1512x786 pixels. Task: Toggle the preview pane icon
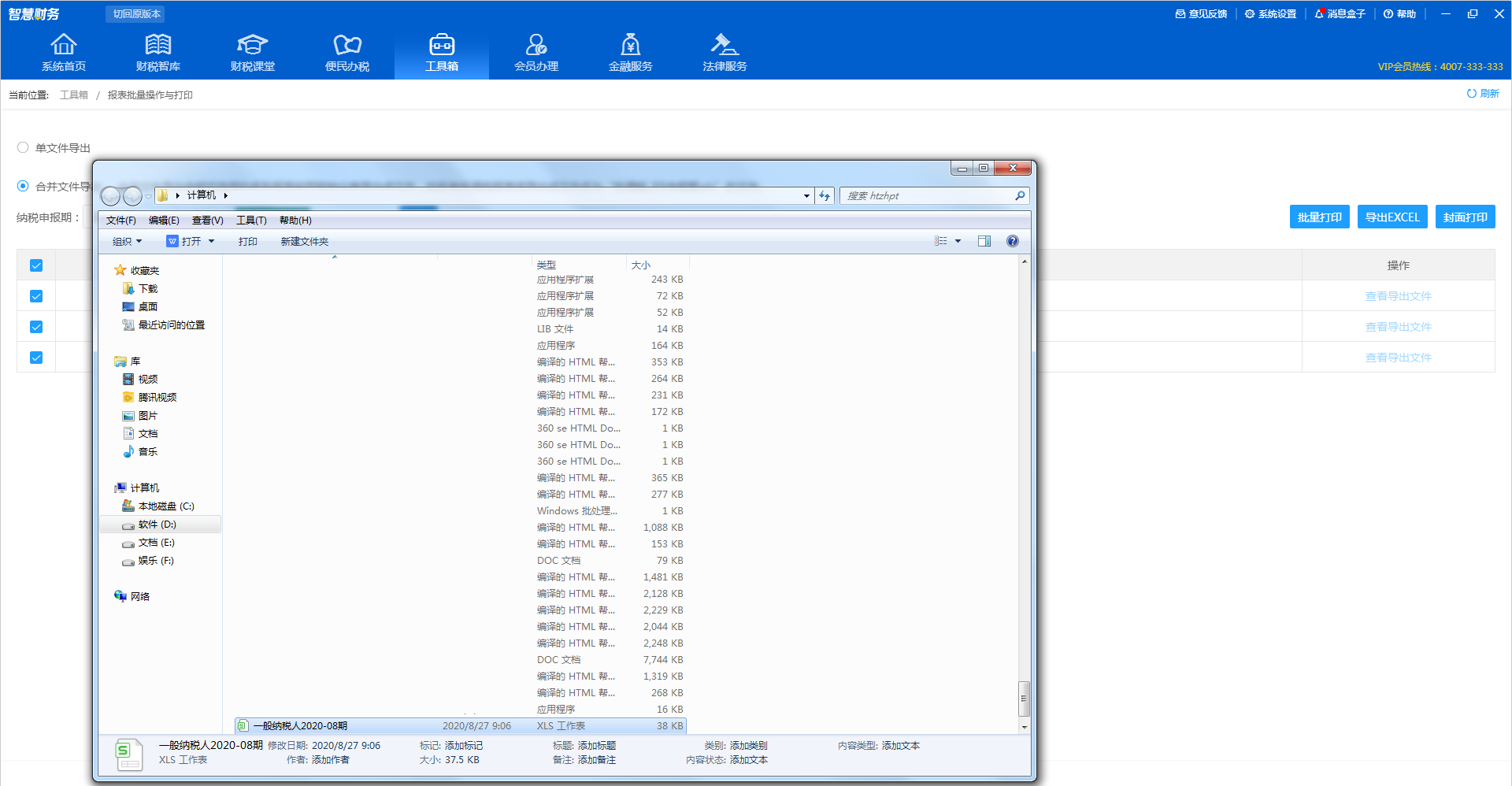pos(984,241)
